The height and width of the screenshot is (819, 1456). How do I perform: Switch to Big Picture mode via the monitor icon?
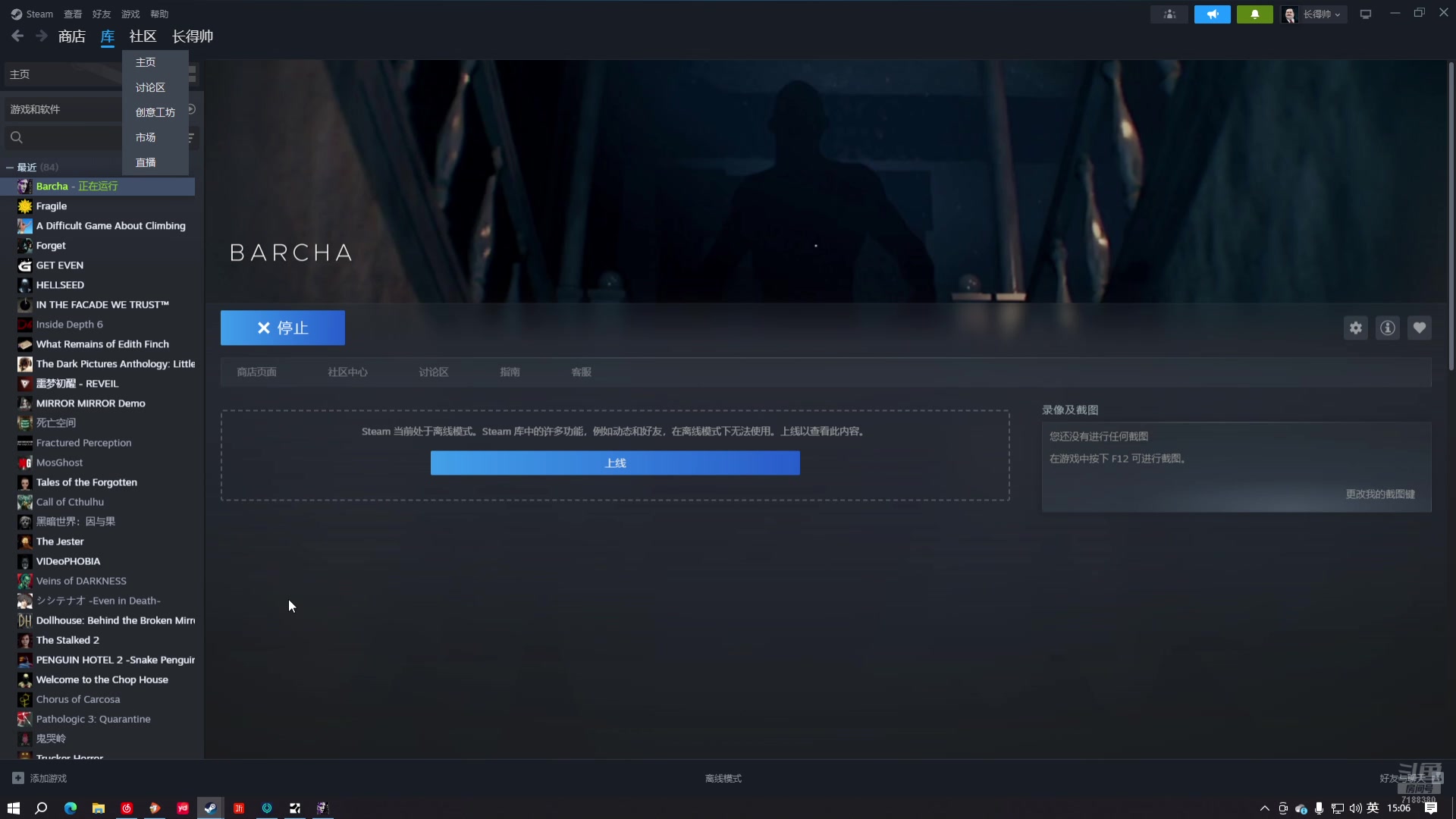coord(1366,14)
